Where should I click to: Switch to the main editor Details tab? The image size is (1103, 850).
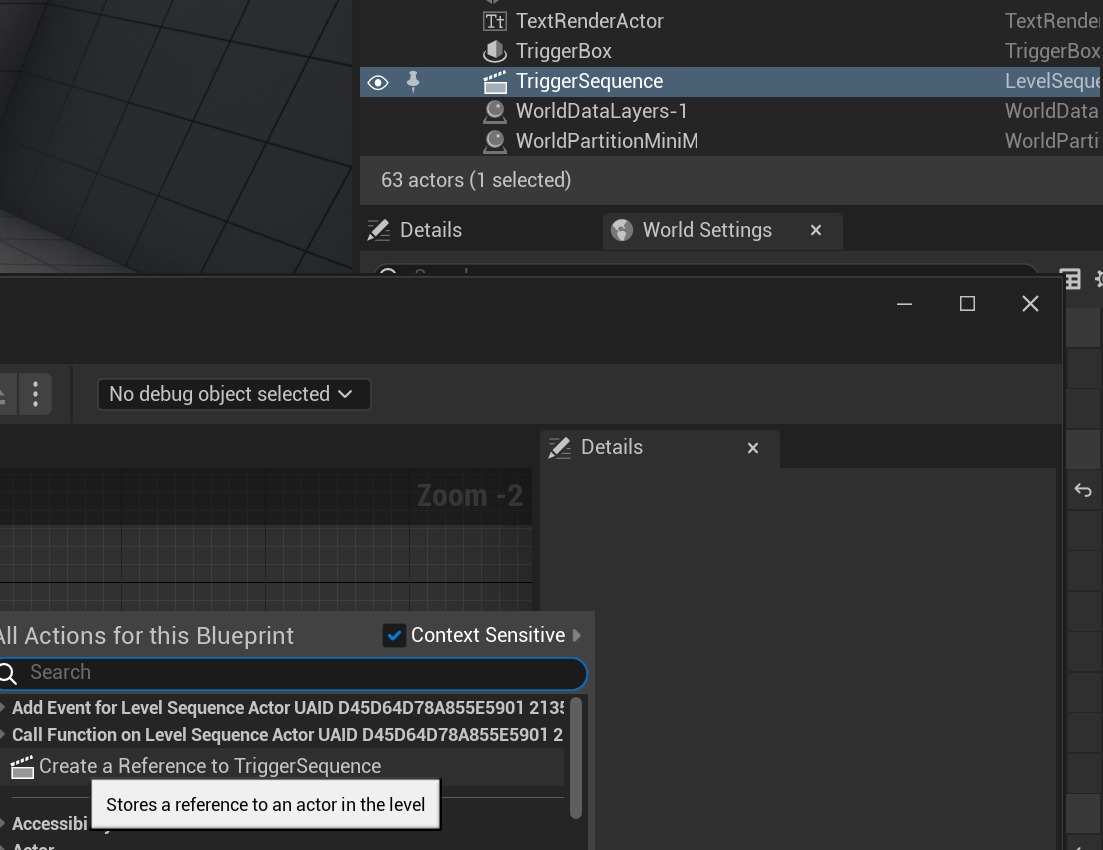pyautogui.click(x=415, y=230)
